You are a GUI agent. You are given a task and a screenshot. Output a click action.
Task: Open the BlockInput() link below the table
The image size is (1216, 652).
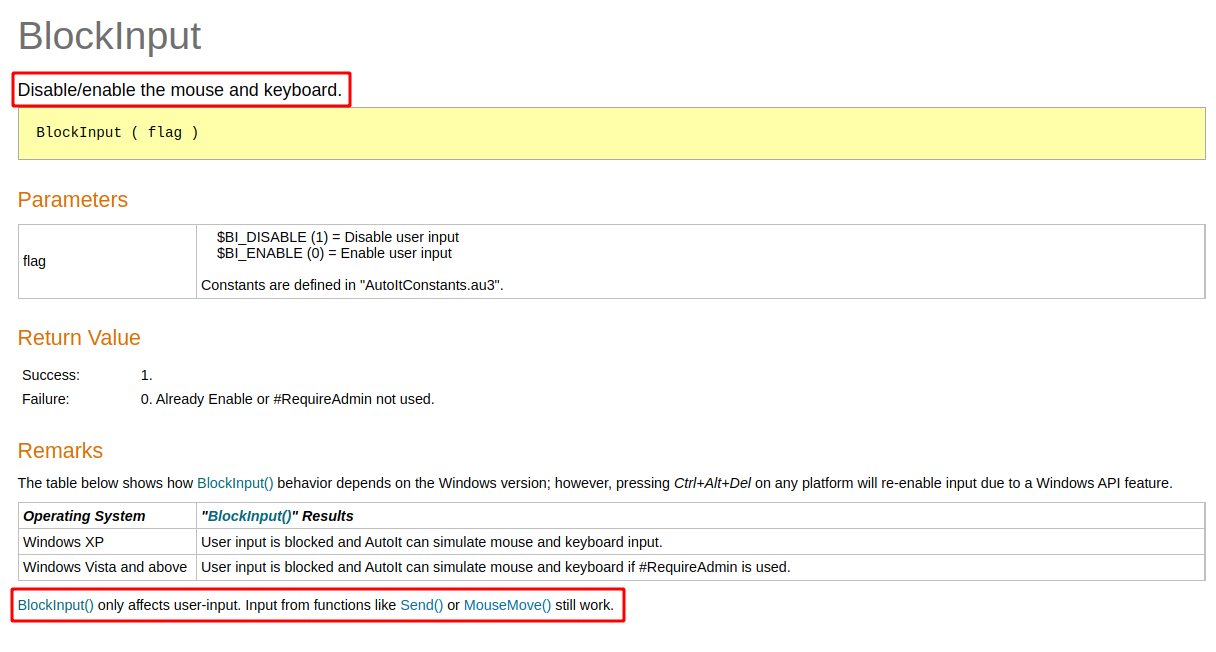(56, 605)
